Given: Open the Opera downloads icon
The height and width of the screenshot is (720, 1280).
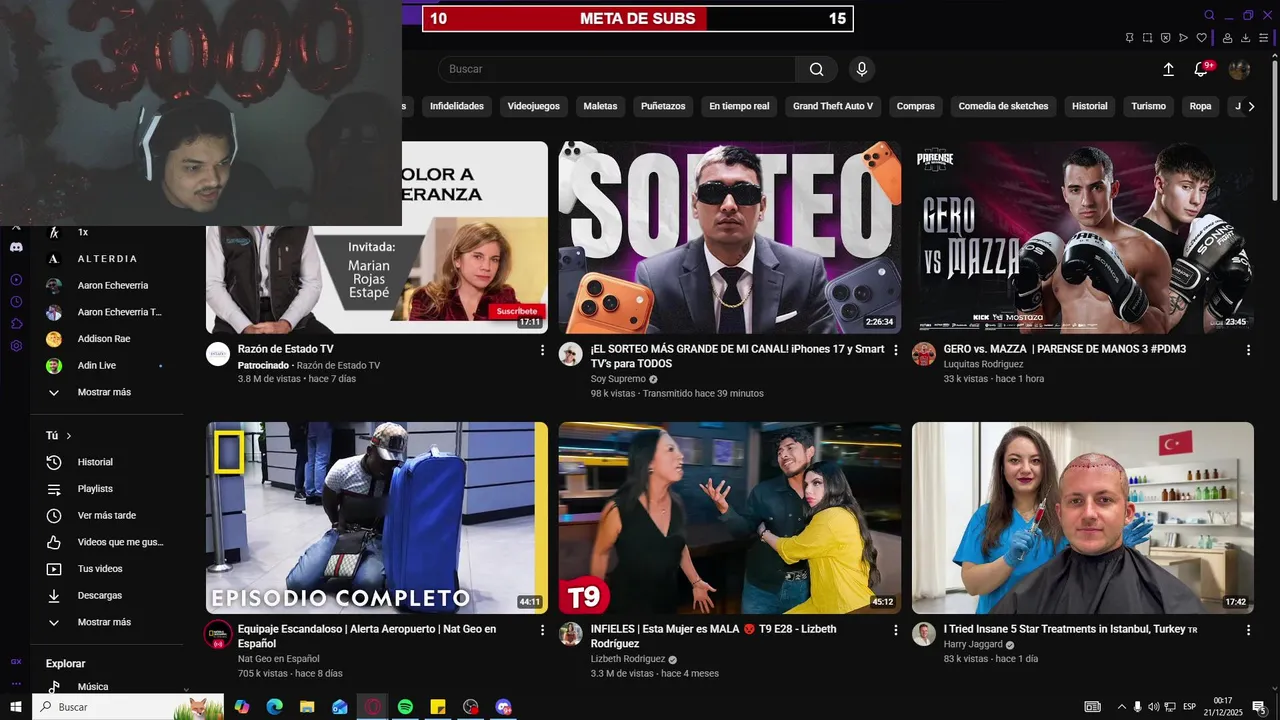Looking at the screenshot, I should click(x=1245, y=38).
